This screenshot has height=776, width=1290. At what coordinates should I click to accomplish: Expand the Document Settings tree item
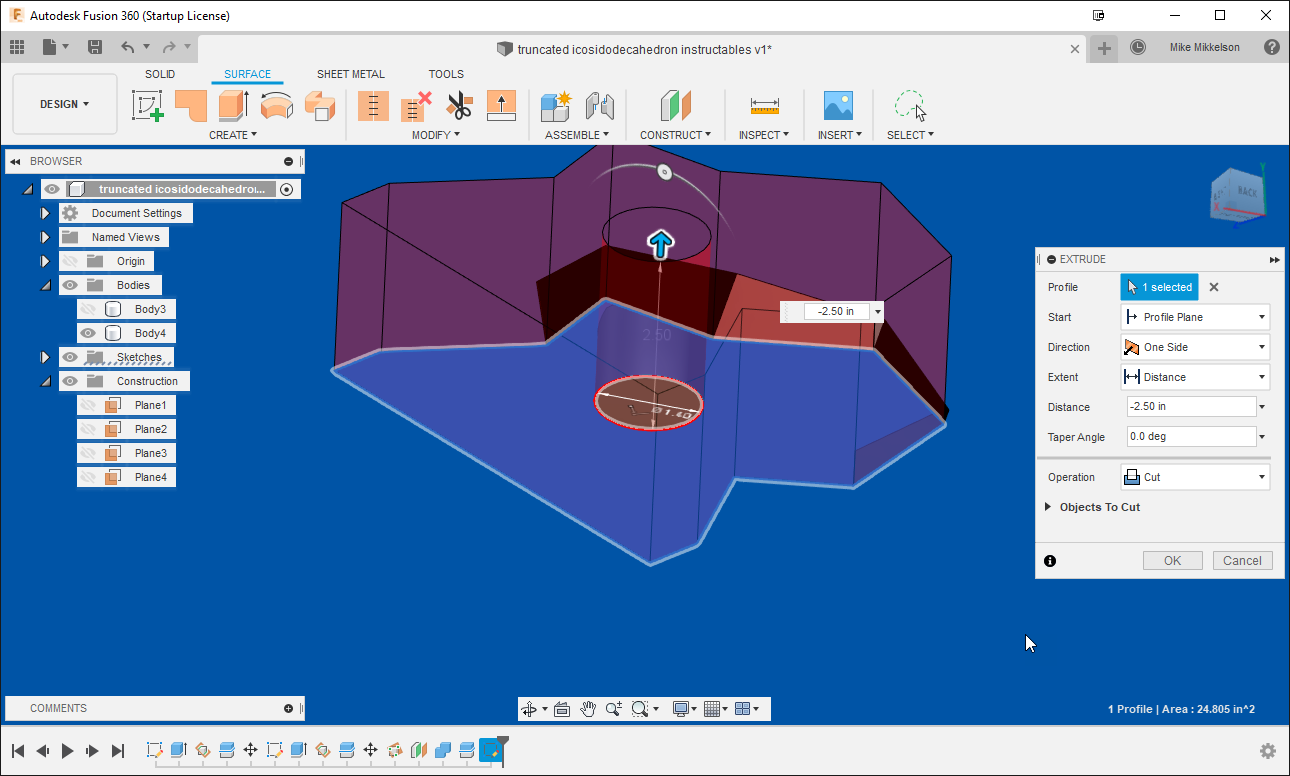(x=44, y=212)
